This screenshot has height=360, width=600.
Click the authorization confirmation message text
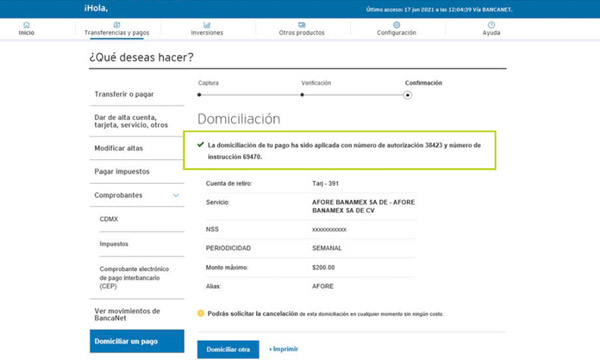[x=344, y=151]
